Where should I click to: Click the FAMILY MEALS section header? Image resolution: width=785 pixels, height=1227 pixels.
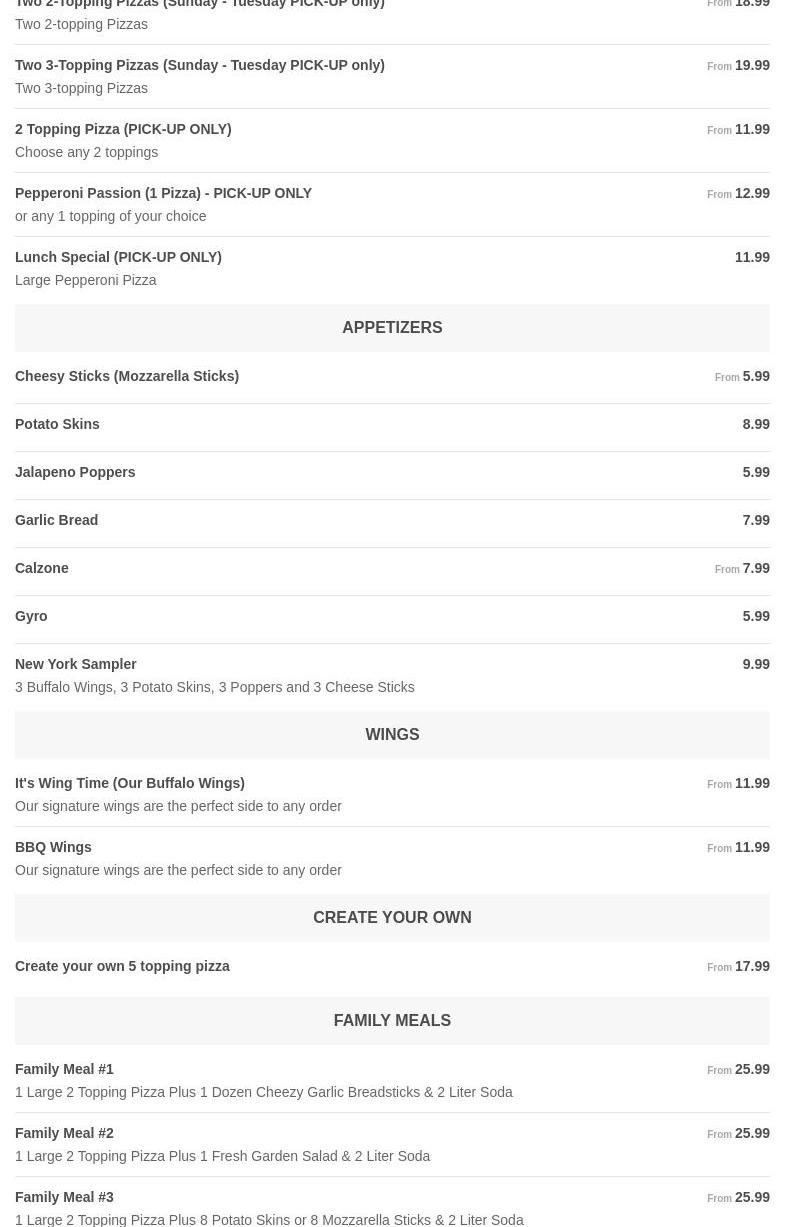coord(392,1020)
